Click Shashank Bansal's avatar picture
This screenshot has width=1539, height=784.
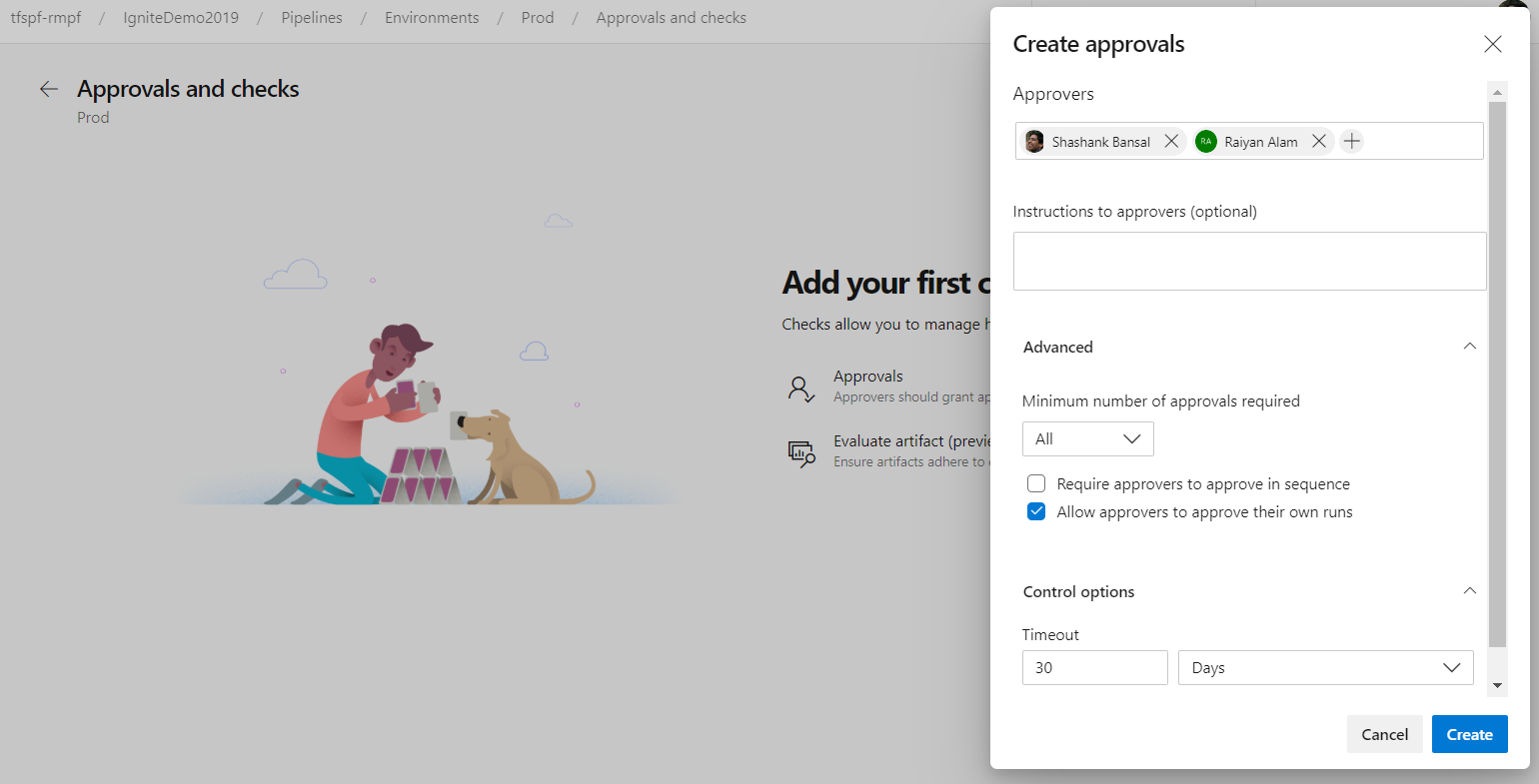[x=1034, y=142]
